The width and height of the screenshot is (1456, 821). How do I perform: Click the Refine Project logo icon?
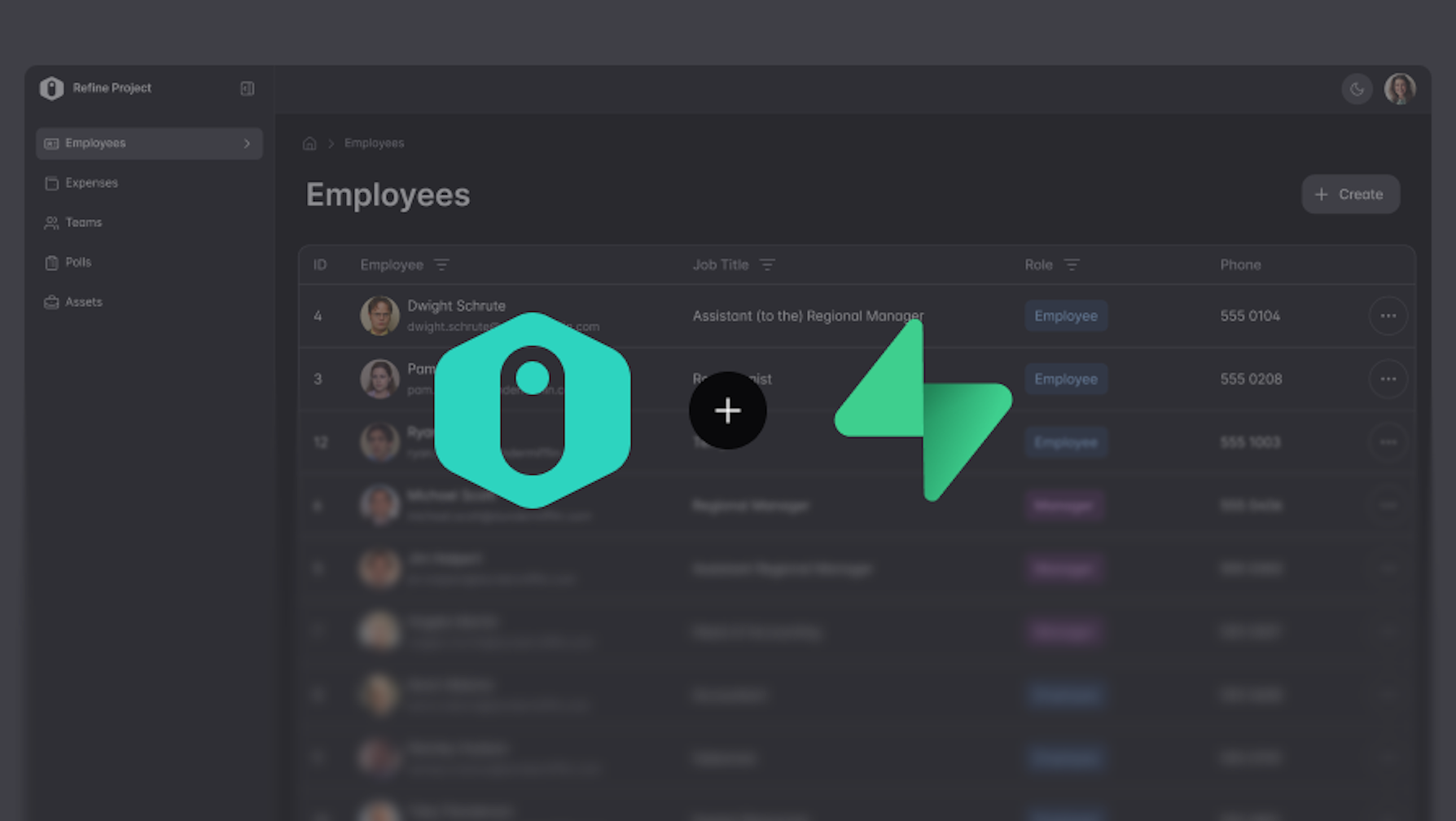tap(50, 88)
